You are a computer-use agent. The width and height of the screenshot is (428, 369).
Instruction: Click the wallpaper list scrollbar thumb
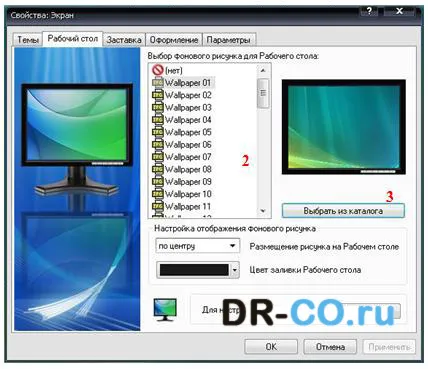pyautogui.click(x=263, y=93)
